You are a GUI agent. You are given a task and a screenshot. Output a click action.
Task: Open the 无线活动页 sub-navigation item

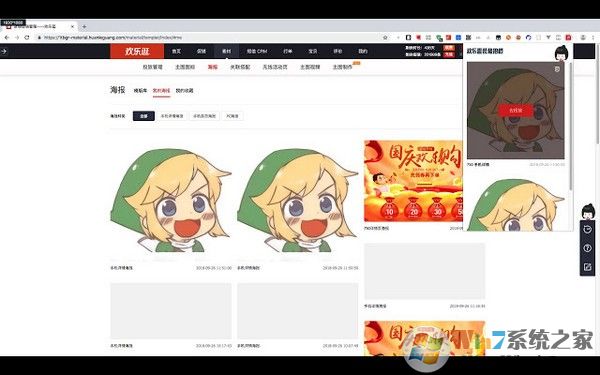[x=275, y=67]
